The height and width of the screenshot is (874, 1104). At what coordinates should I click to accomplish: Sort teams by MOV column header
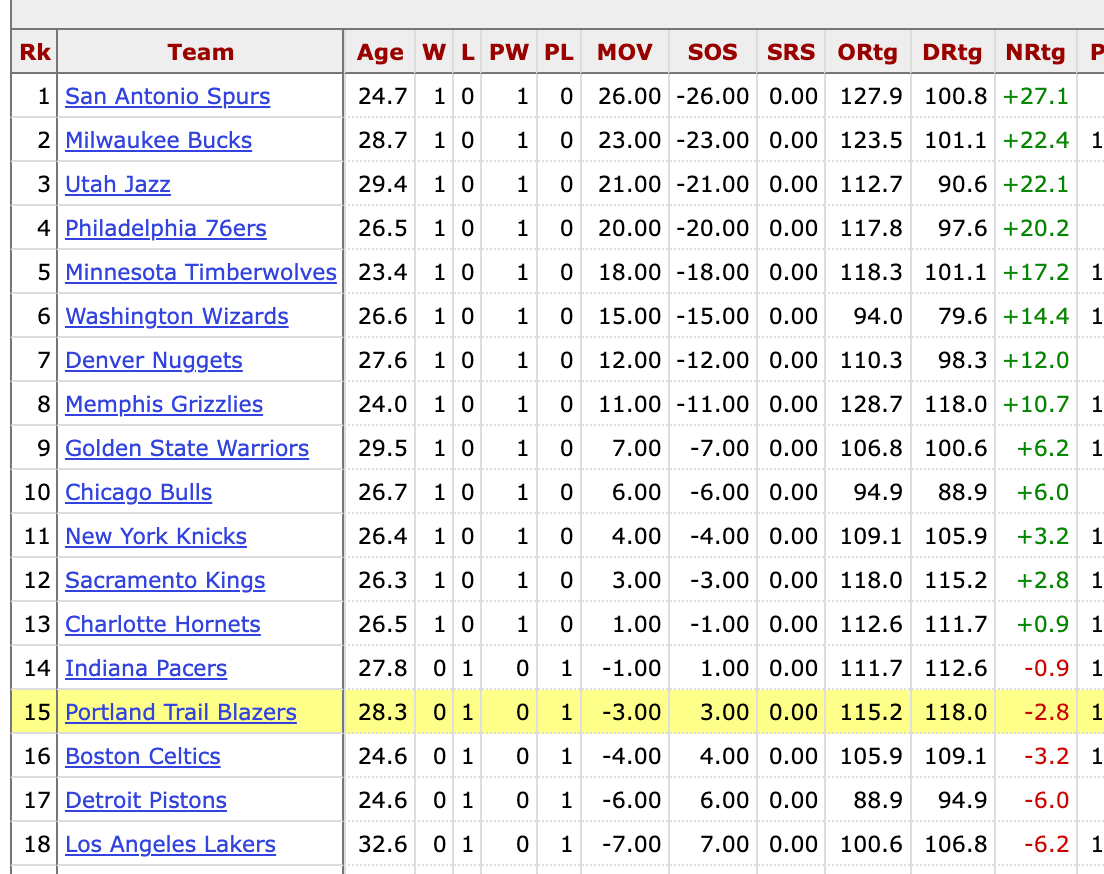(624, 52)
